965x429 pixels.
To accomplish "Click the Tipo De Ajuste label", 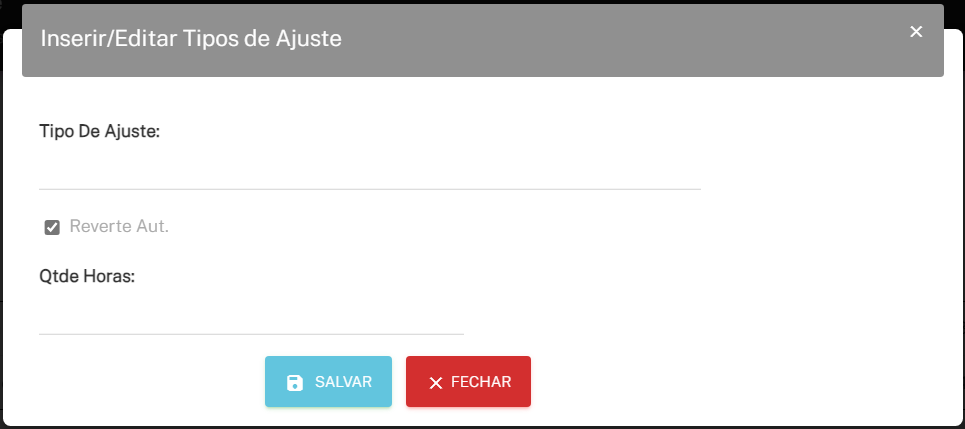I will pos(100,131).
